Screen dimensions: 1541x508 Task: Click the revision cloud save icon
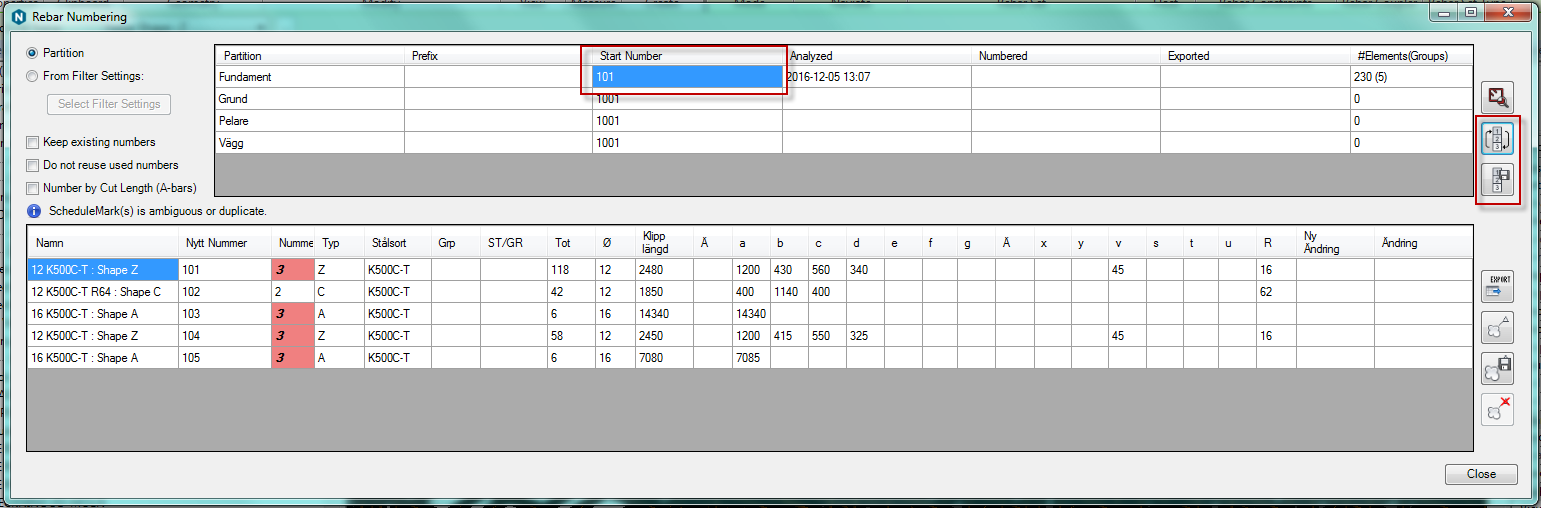pyautogui.click(x=1497, y=368)
